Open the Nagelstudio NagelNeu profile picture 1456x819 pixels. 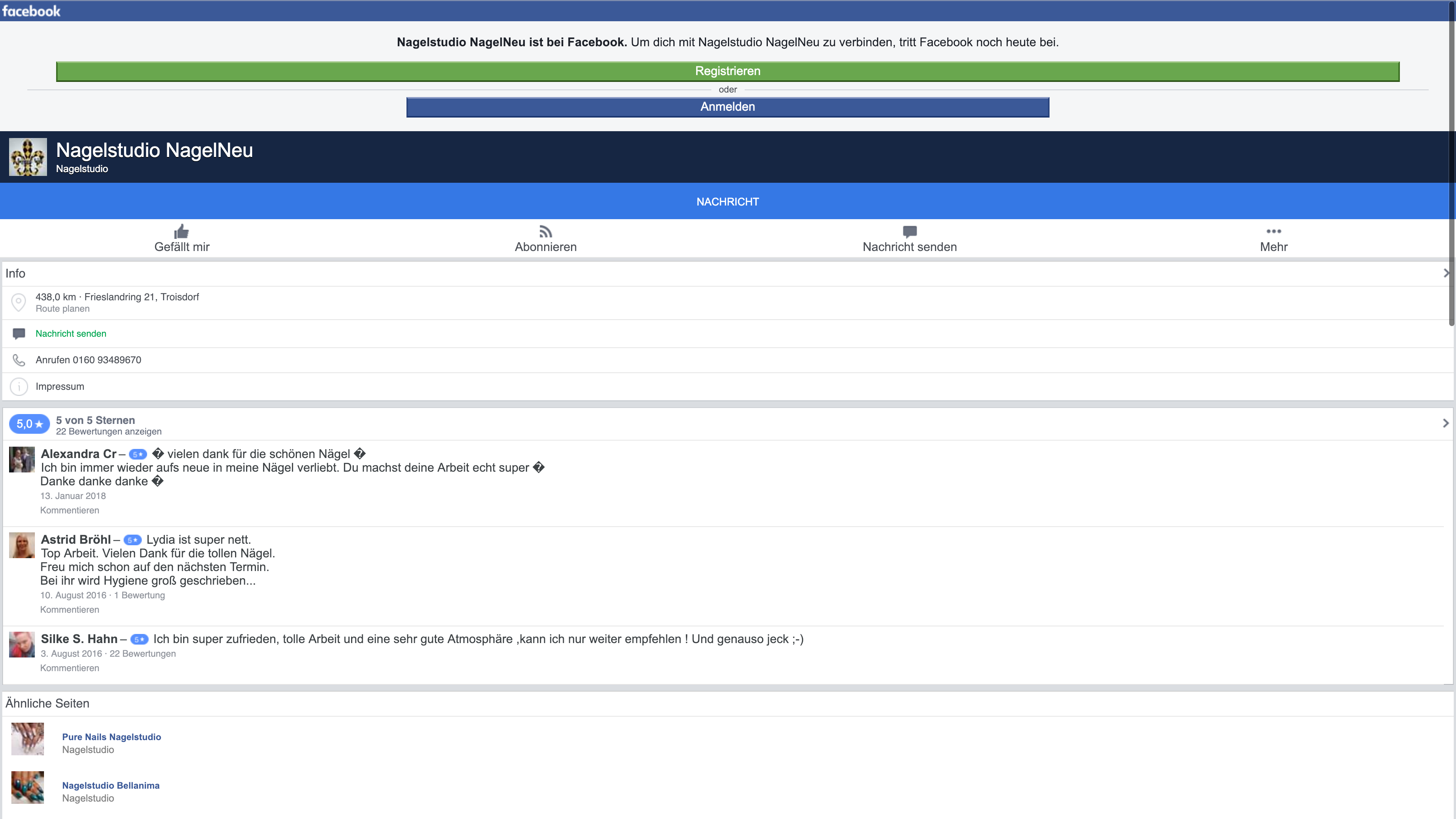tap(28, 157)
